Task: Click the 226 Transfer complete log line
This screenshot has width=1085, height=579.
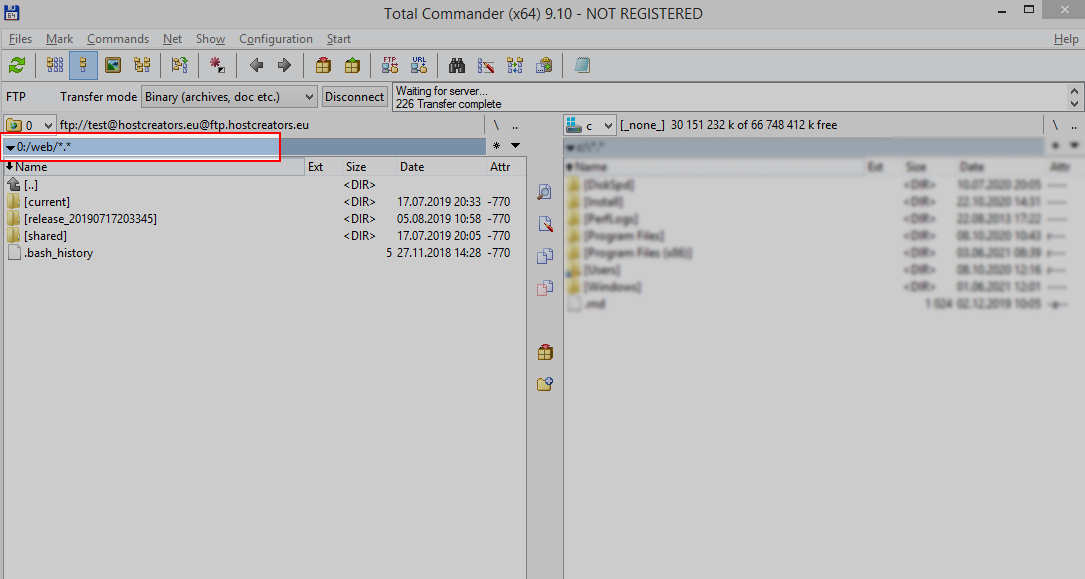Action: point(448,104)
